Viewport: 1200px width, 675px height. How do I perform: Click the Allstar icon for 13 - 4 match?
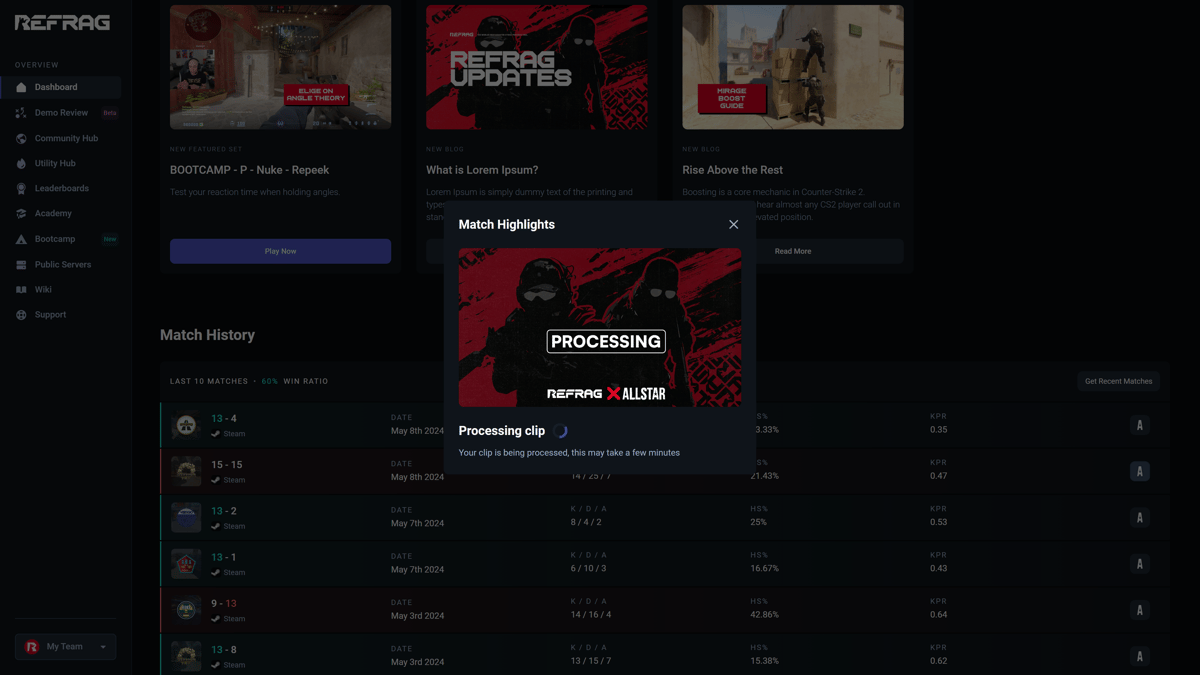point(1139,425)
